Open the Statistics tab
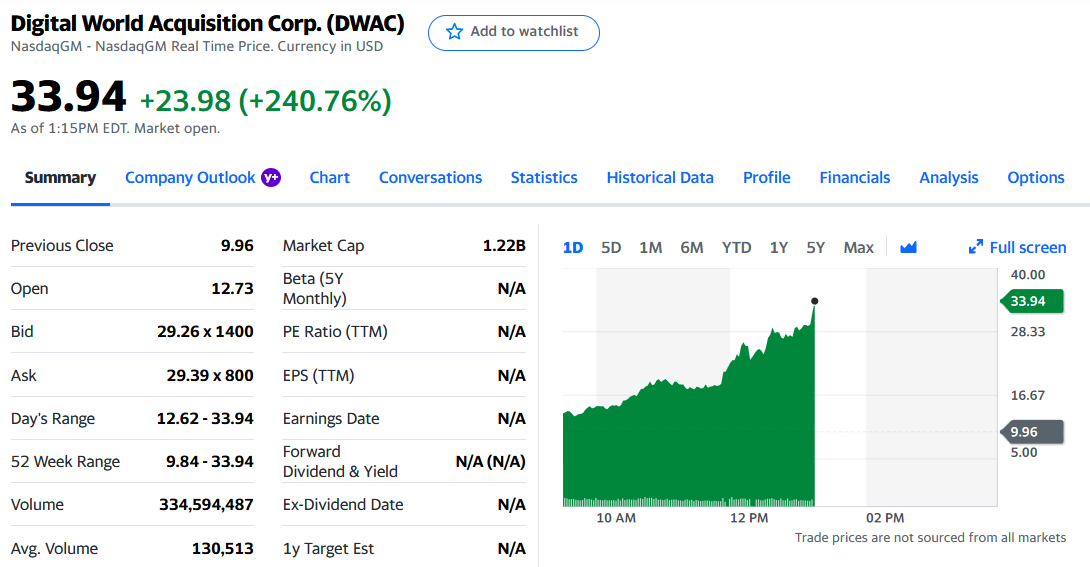This screenshot has width=1090, height=567. coord(544,178)
